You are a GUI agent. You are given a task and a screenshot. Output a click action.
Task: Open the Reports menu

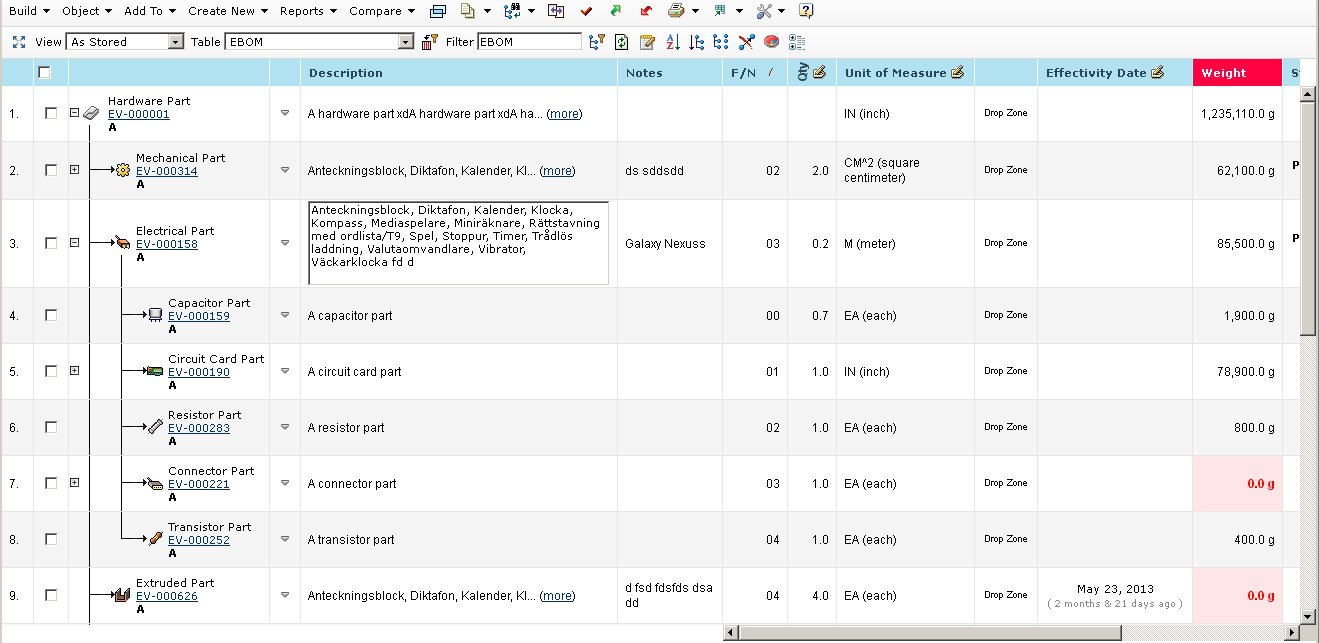307,11
